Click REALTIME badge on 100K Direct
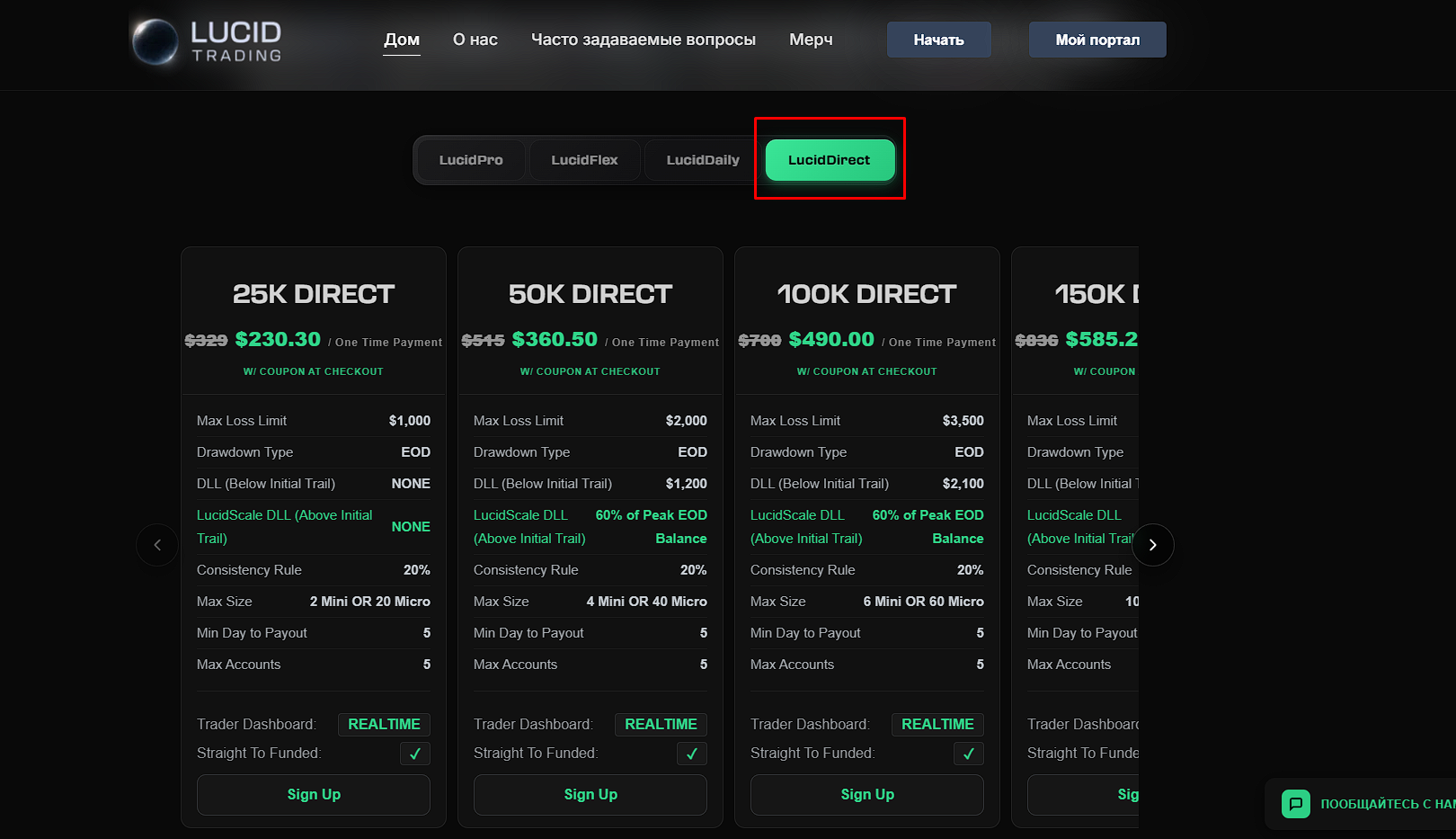This screenshot has width=1456, height=839. (938, 725)
